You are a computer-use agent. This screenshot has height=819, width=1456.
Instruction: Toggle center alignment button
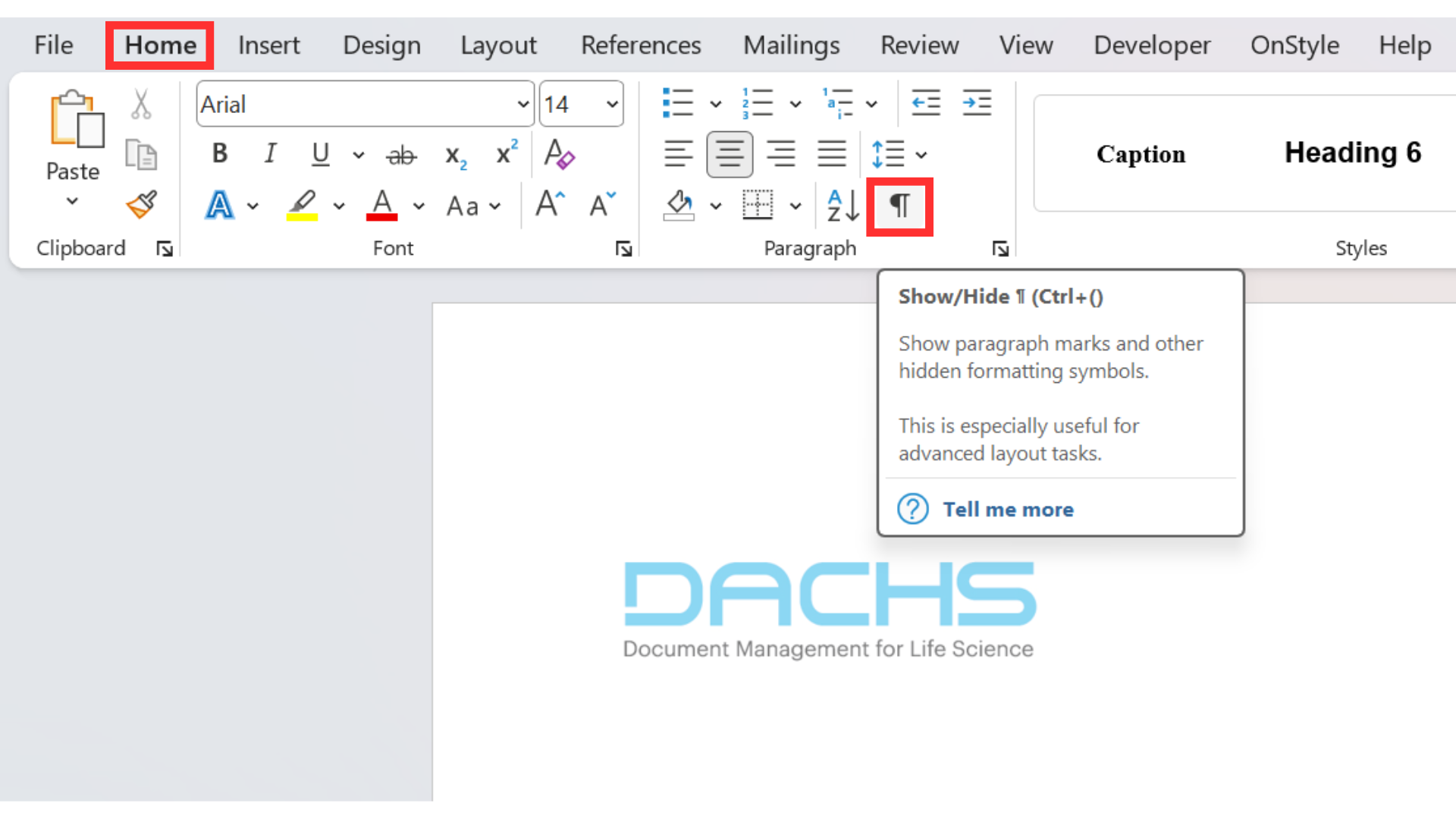tap(730, 155)
